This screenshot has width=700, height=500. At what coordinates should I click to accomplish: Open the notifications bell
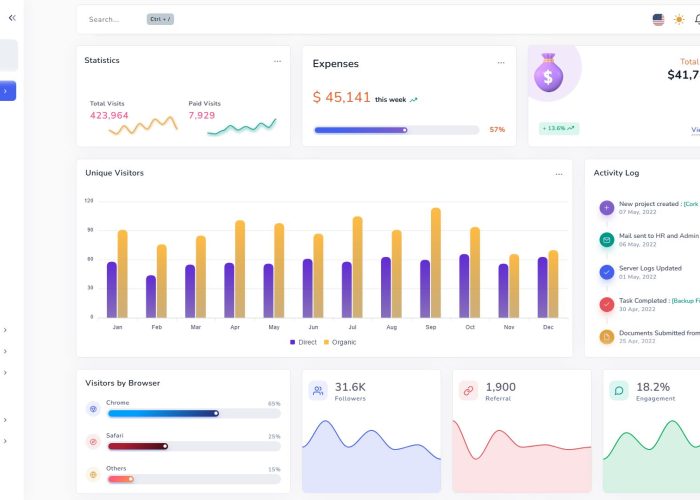point(697,19)
